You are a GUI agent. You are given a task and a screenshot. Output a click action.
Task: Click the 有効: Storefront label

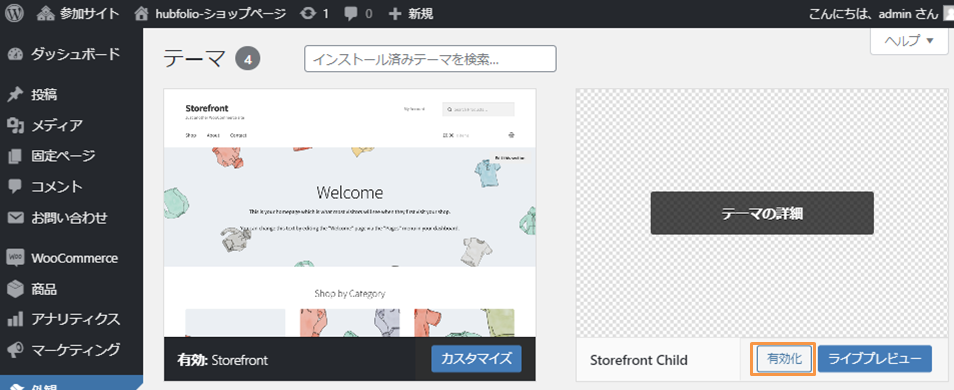[222, 360]
